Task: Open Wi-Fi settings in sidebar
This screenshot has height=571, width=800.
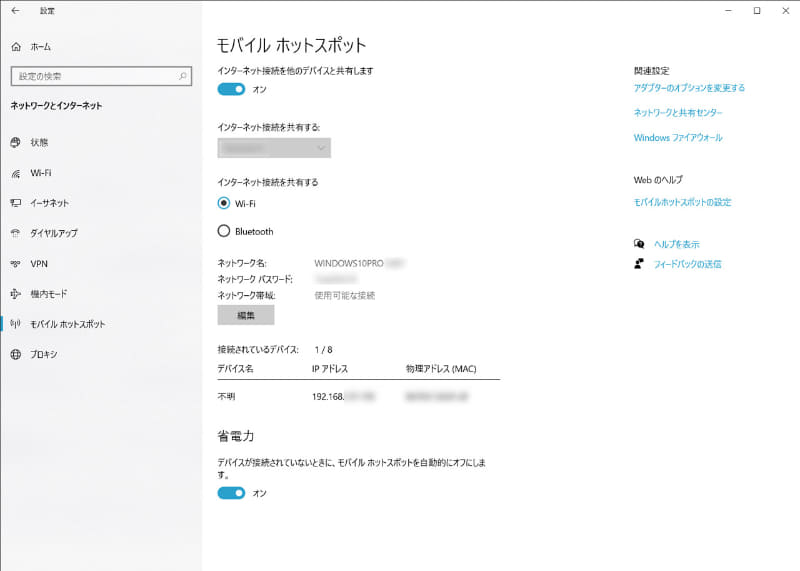Action: click(41, 173)
